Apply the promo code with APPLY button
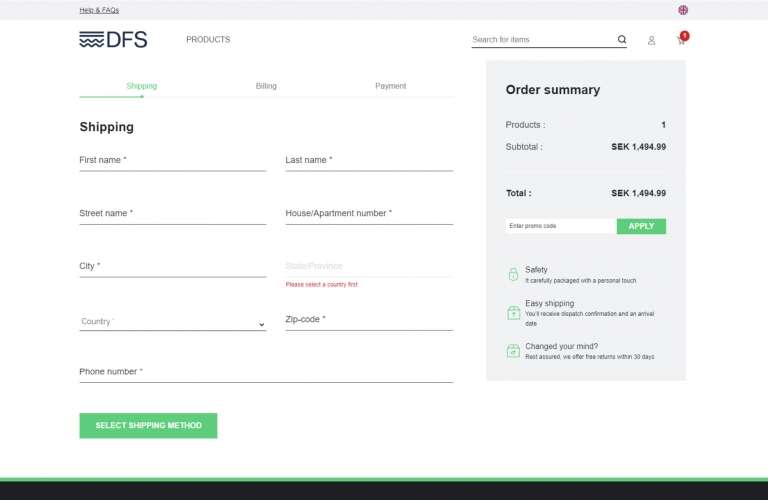 tap(641, 226)
